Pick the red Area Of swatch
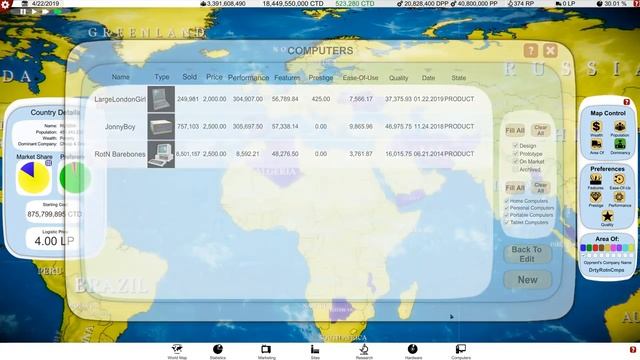This screenshot has width=640, height=360. [x=595, y=248]
